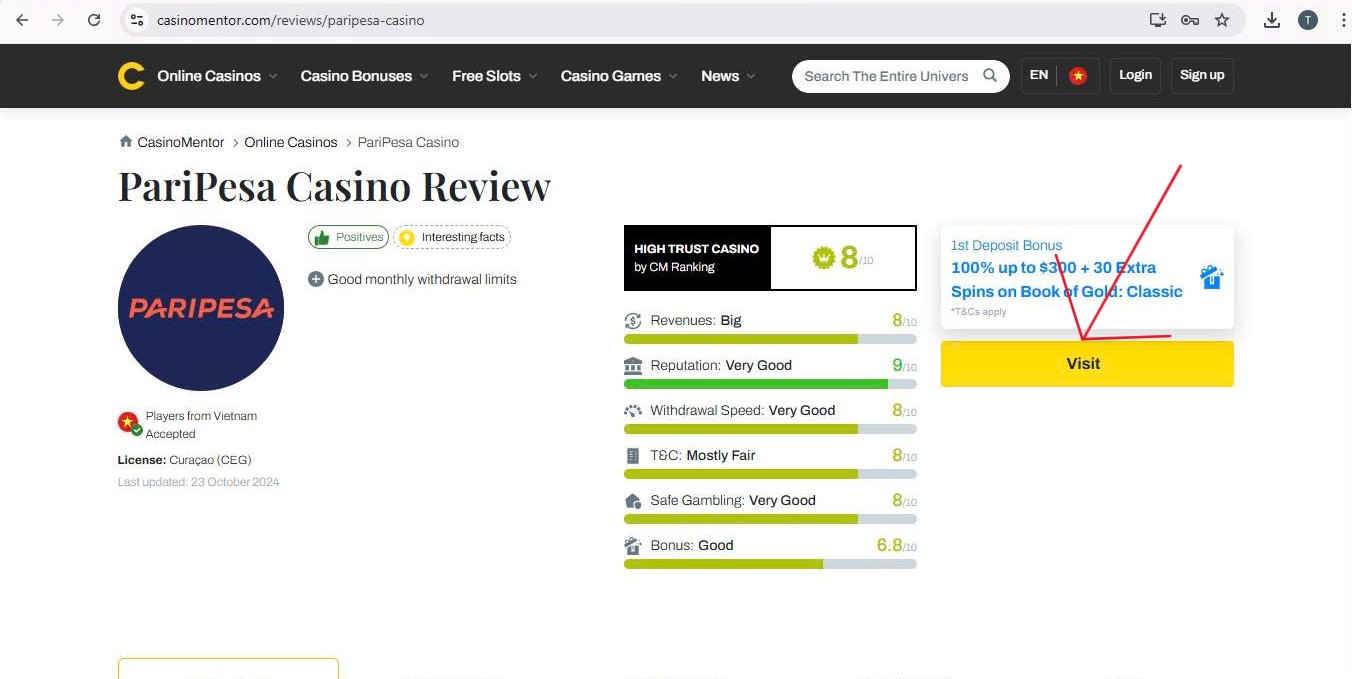Click the Bonus gift box icon
Image resolution: width=1352 pixels, height=679 pixels.
632,546
